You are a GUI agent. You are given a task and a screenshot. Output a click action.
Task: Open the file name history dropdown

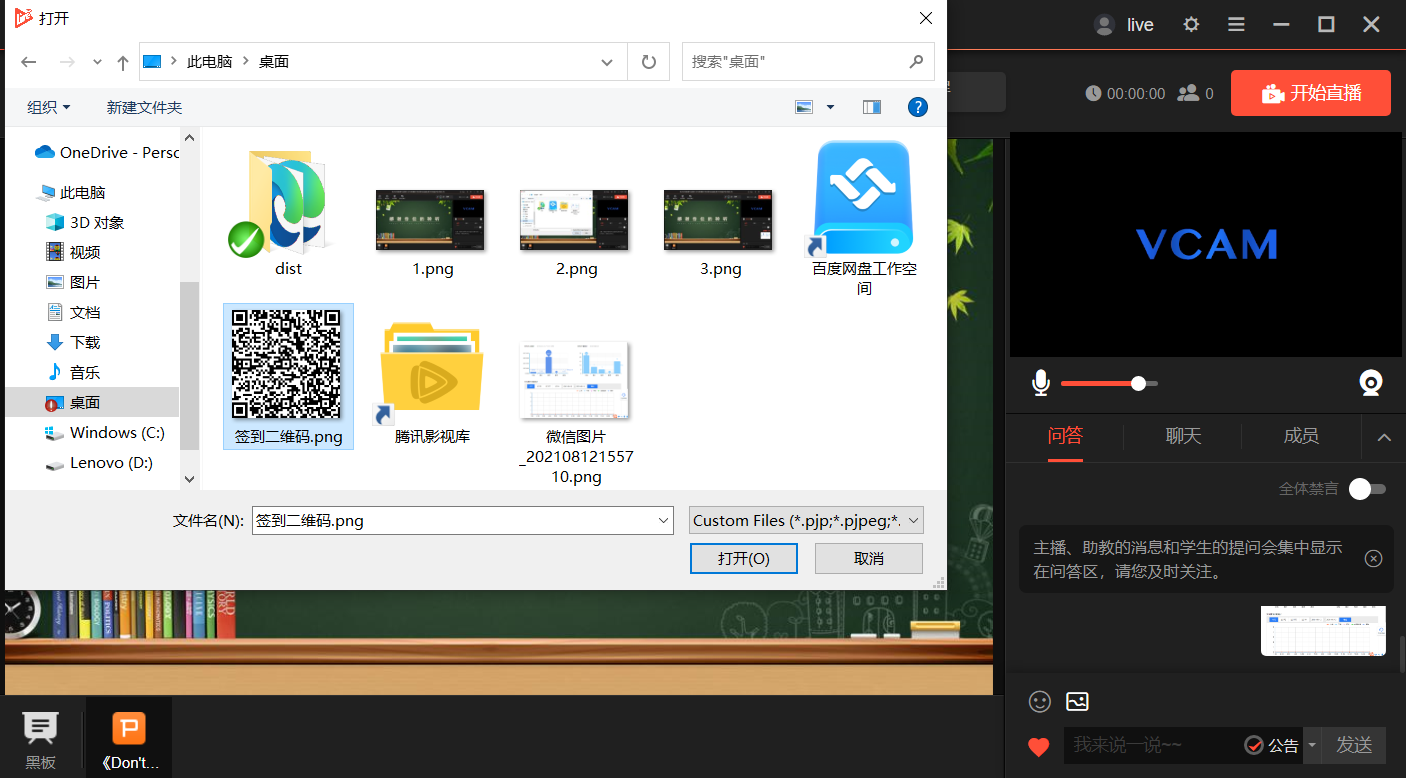pos(664,520)
